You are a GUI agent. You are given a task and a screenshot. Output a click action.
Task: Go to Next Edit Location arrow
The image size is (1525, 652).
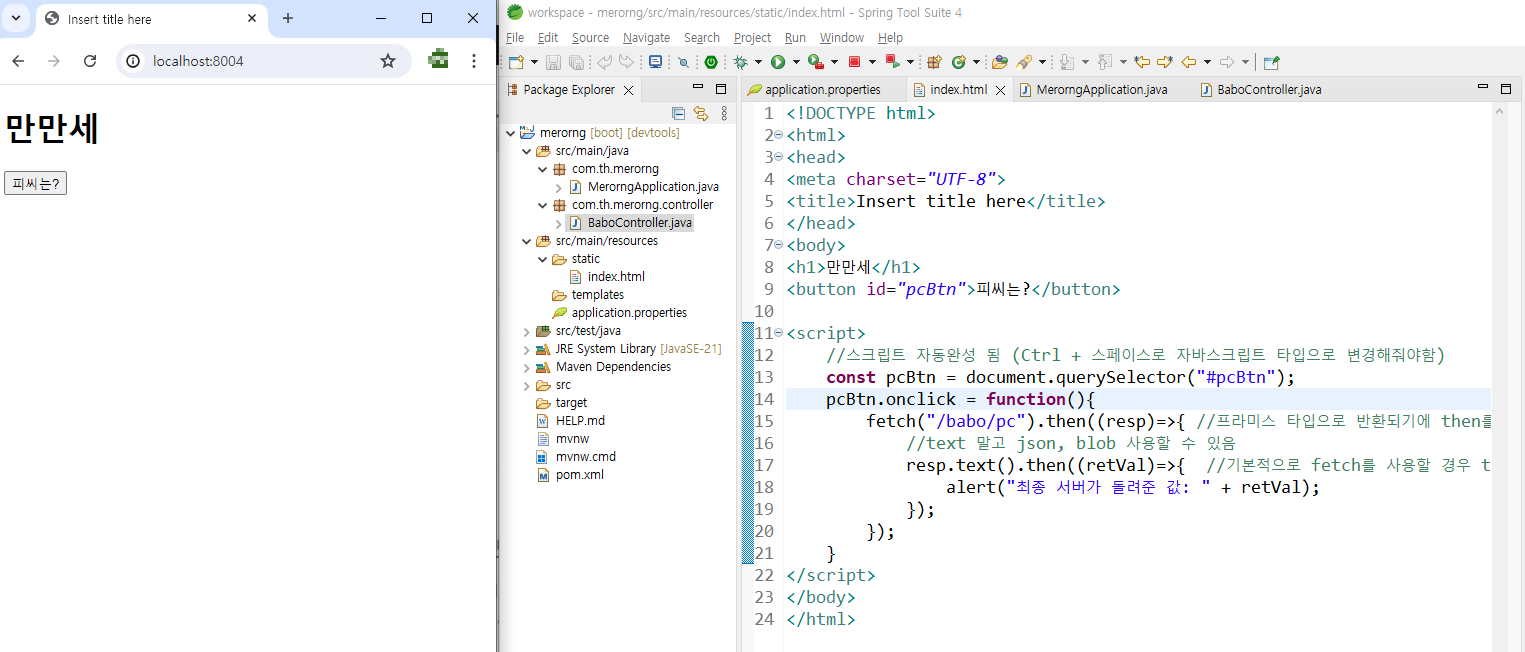[1165, 62]
